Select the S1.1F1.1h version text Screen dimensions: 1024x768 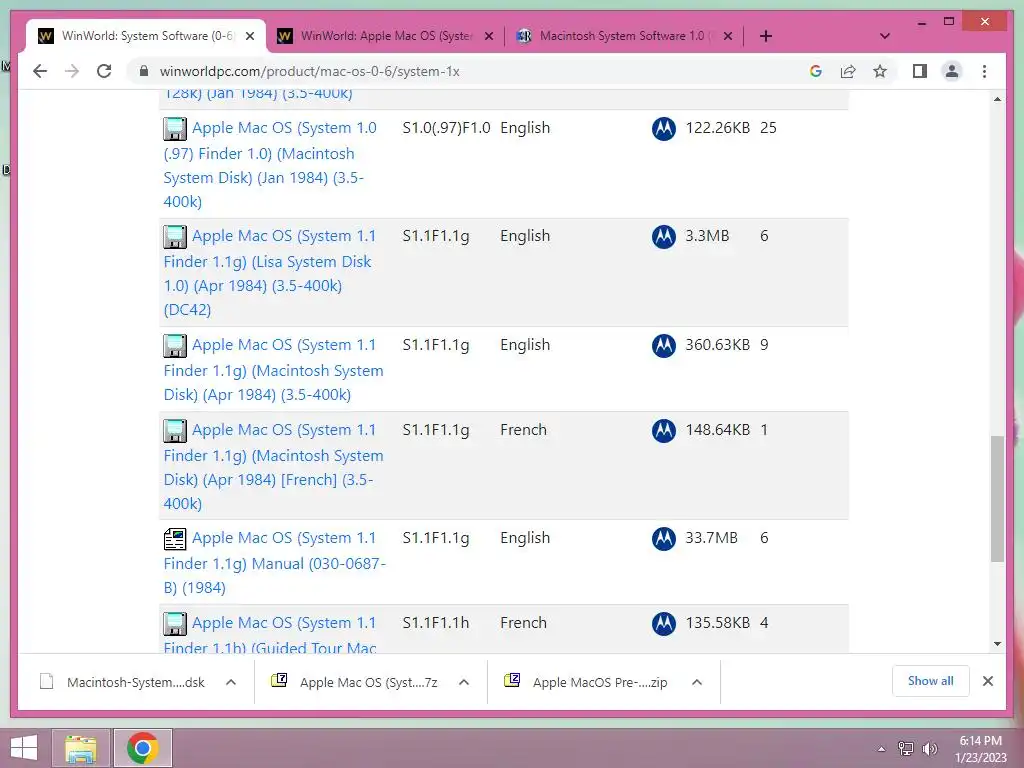[436, 623]
